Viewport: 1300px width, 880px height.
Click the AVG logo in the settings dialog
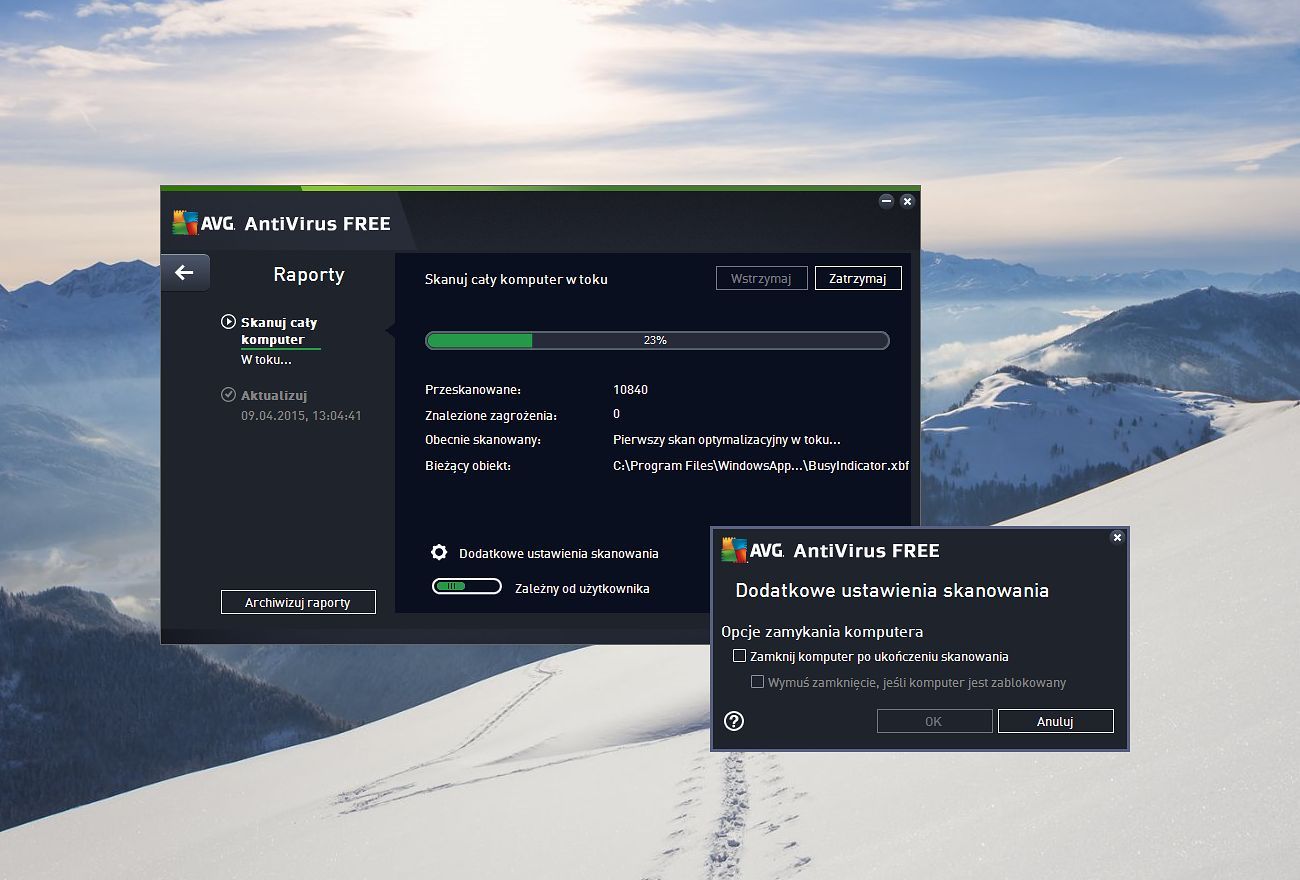735,550
